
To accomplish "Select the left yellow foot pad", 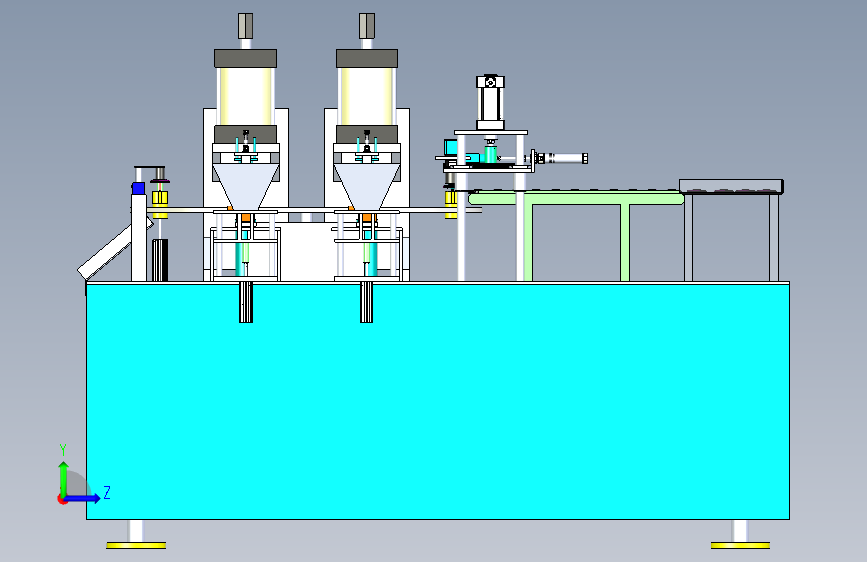I will (x=136, y=545).
